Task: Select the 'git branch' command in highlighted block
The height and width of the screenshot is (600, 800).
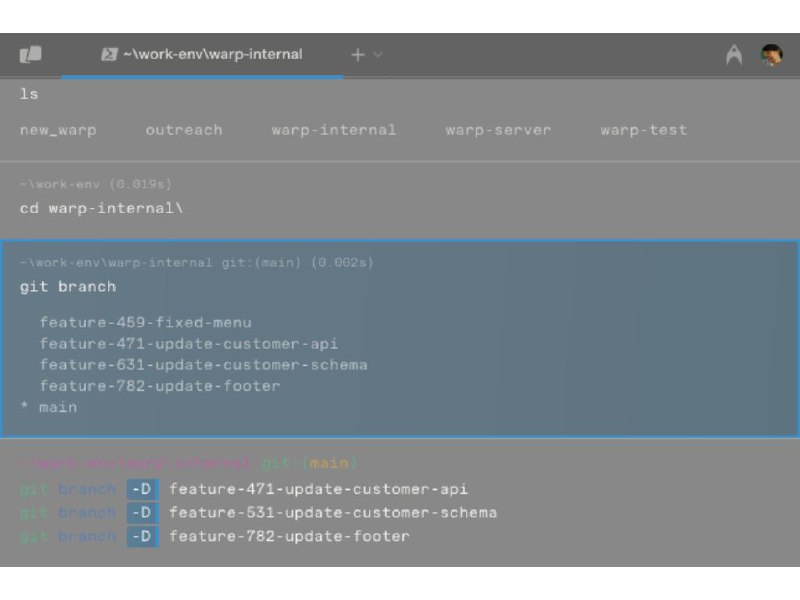Action: click(x=68, y=287)
